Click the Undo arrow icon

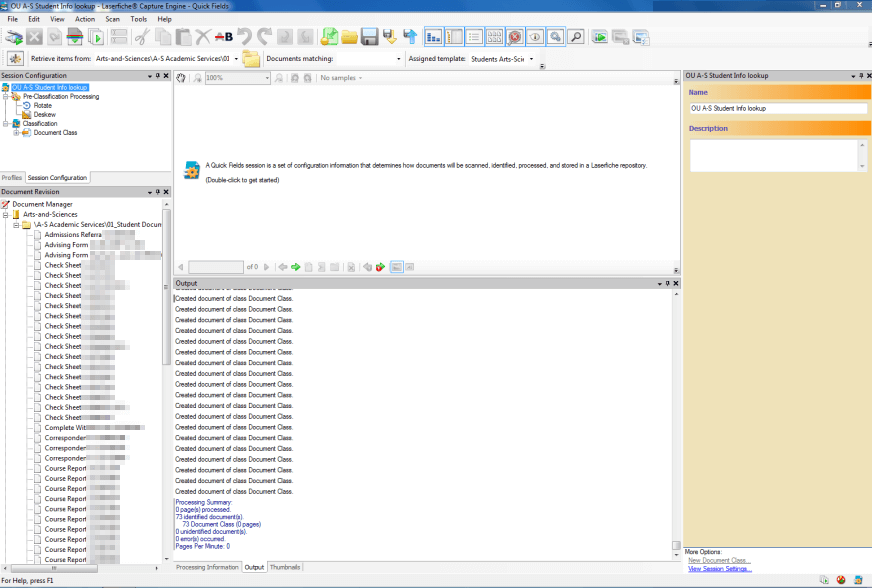point(244,37)
